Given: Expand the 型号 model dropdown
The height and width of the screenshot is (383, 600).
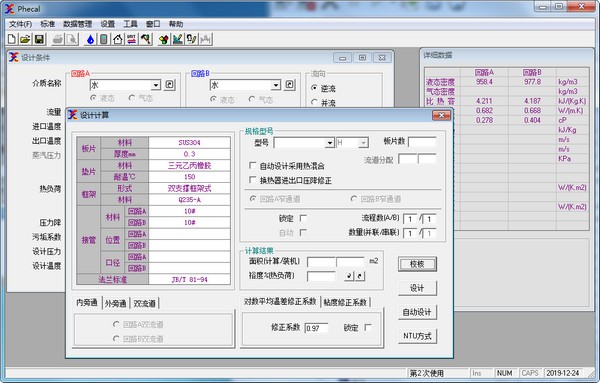Looking at the screenshot, I should 329,143.
